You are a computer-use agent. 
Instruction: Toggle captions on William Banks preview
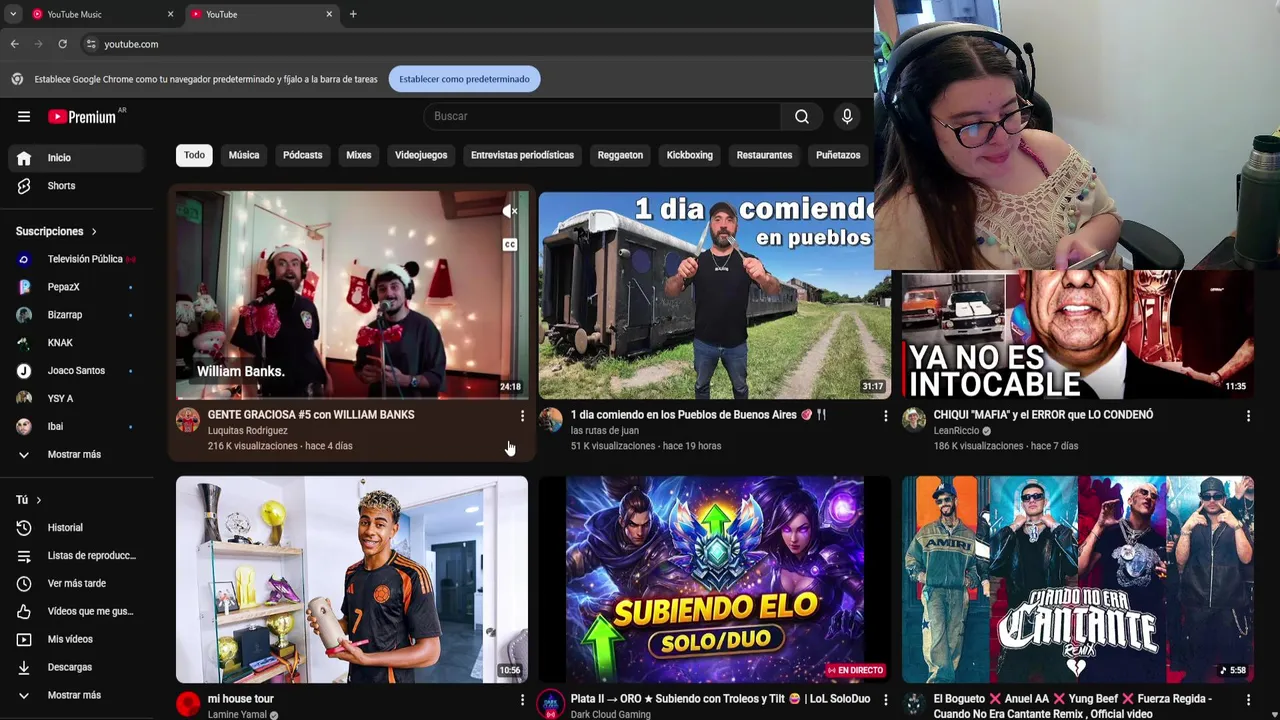tap(510, 245)
